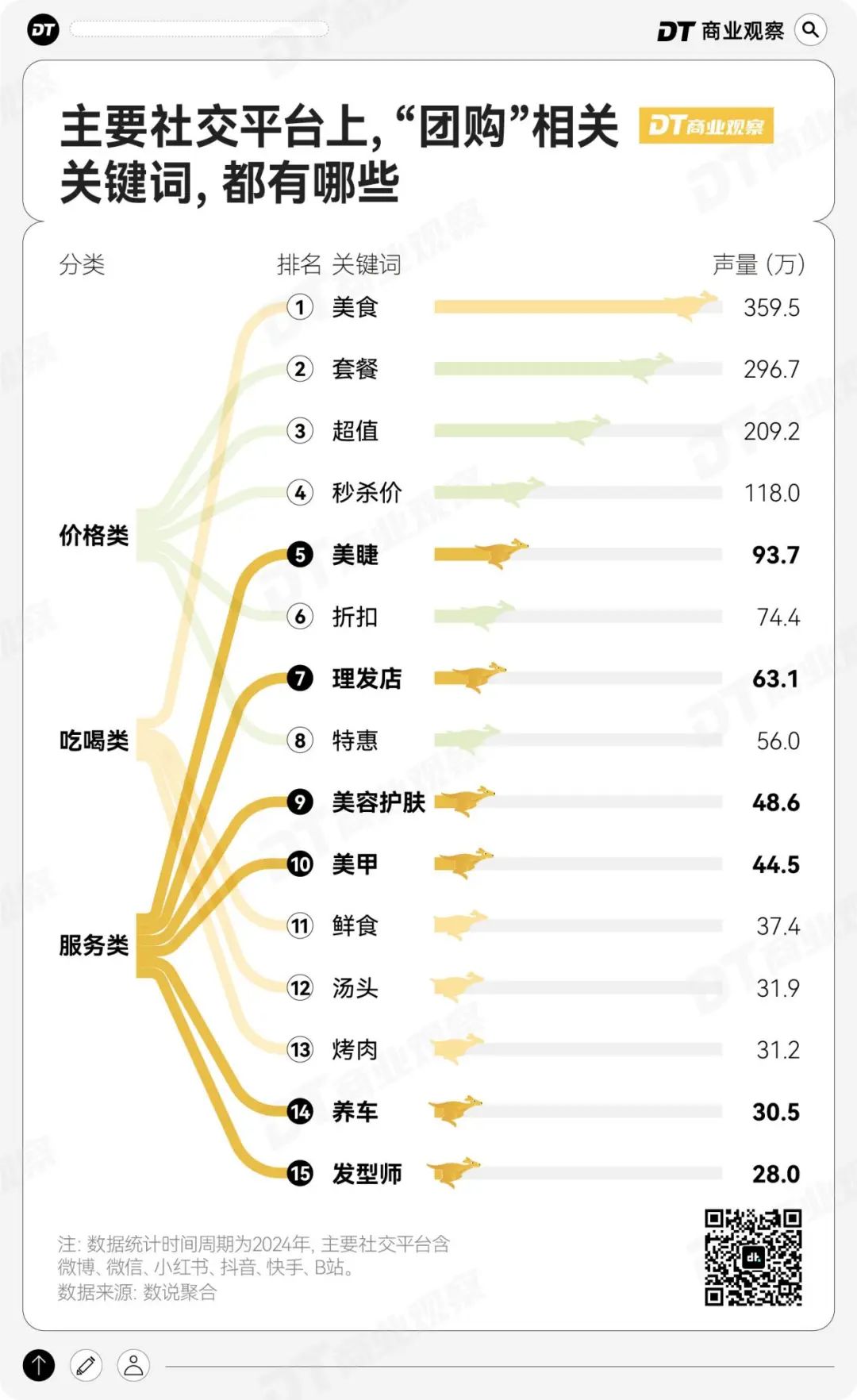Click the 理发店 keyword
Viewport: 857px width, 1400px height.
367,679
